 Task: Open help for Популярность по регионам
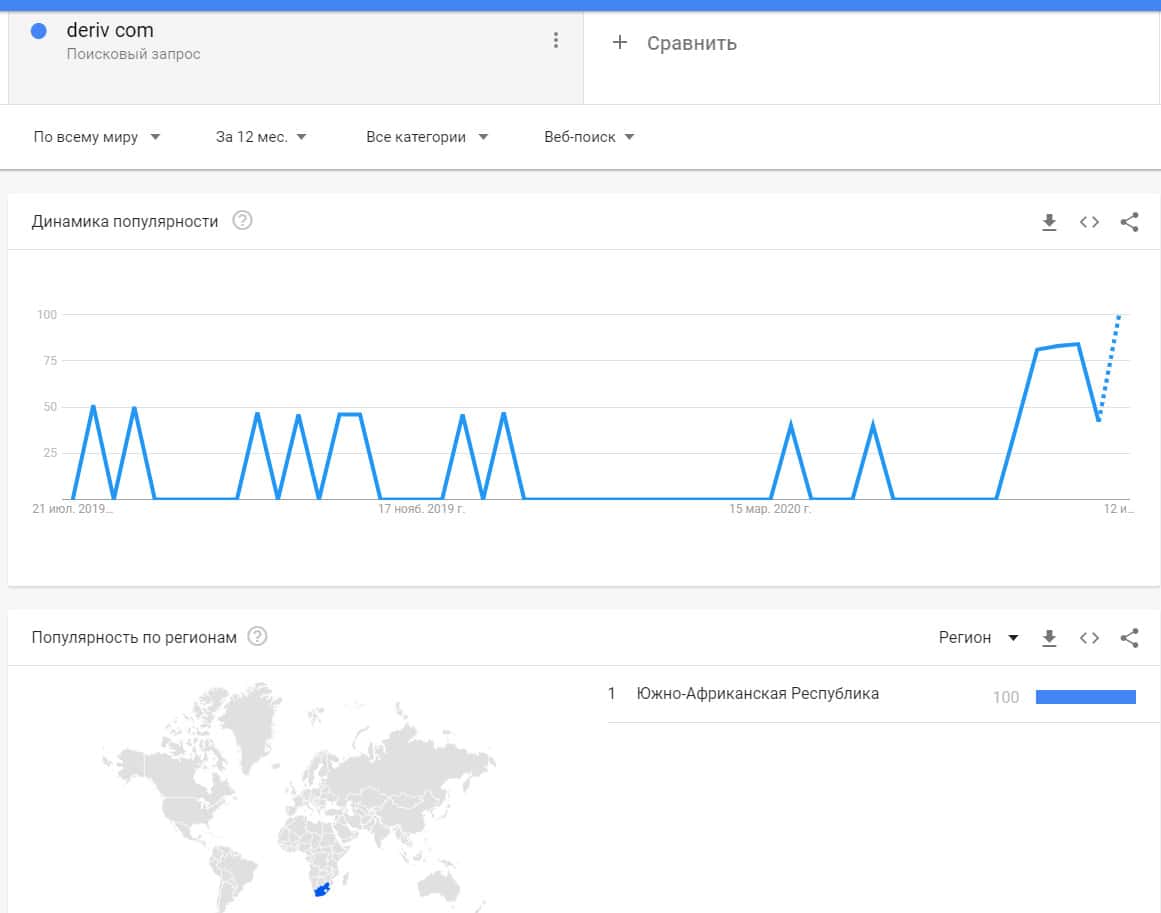(257, 637)
